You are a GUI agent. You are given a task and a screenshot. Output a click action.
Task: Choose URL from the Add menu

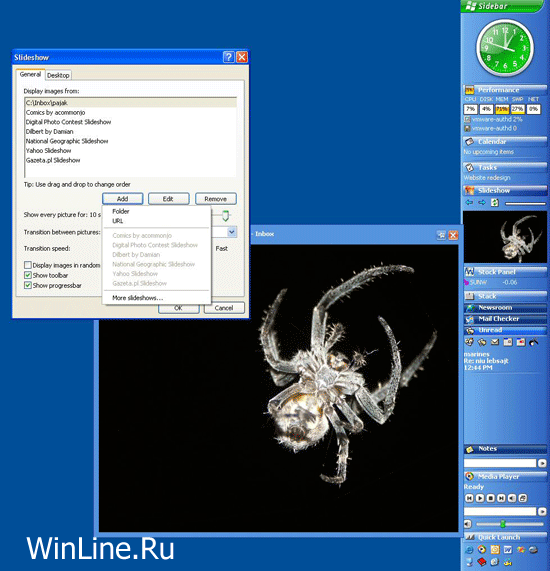118,221
